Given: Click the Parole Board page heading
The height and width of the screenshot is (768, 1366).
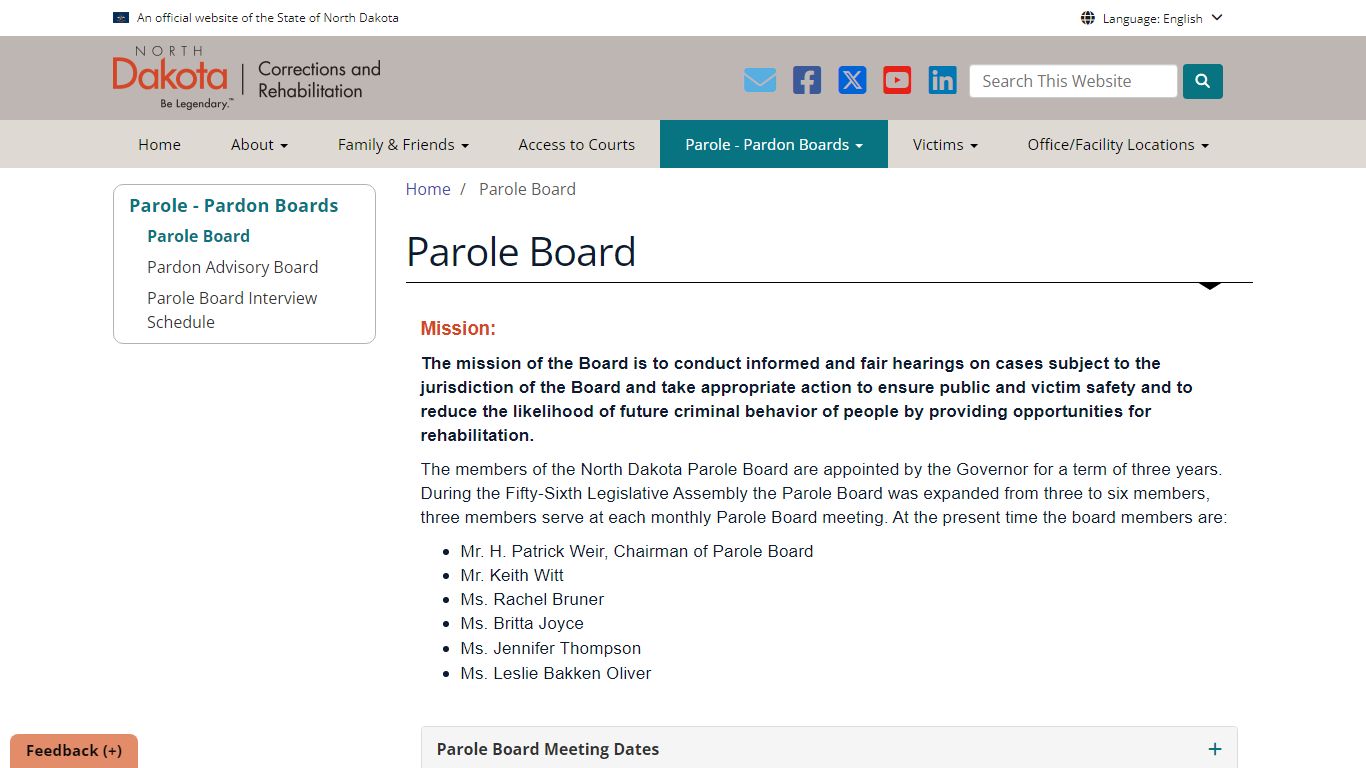Looking at the screenshot, I should [521, 251].
